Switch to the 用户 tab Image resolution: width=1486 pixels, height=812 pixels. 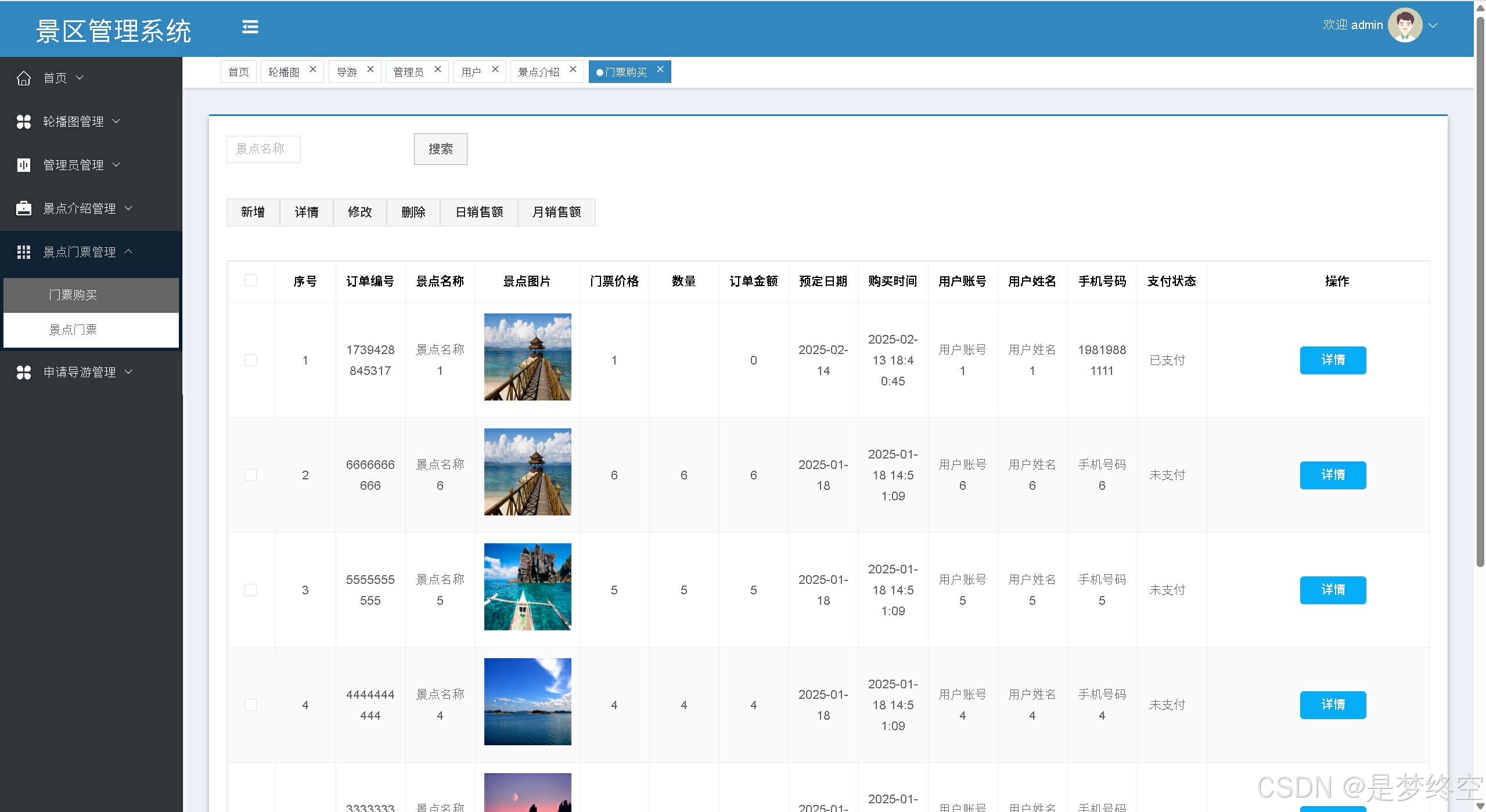coord(471,72)
